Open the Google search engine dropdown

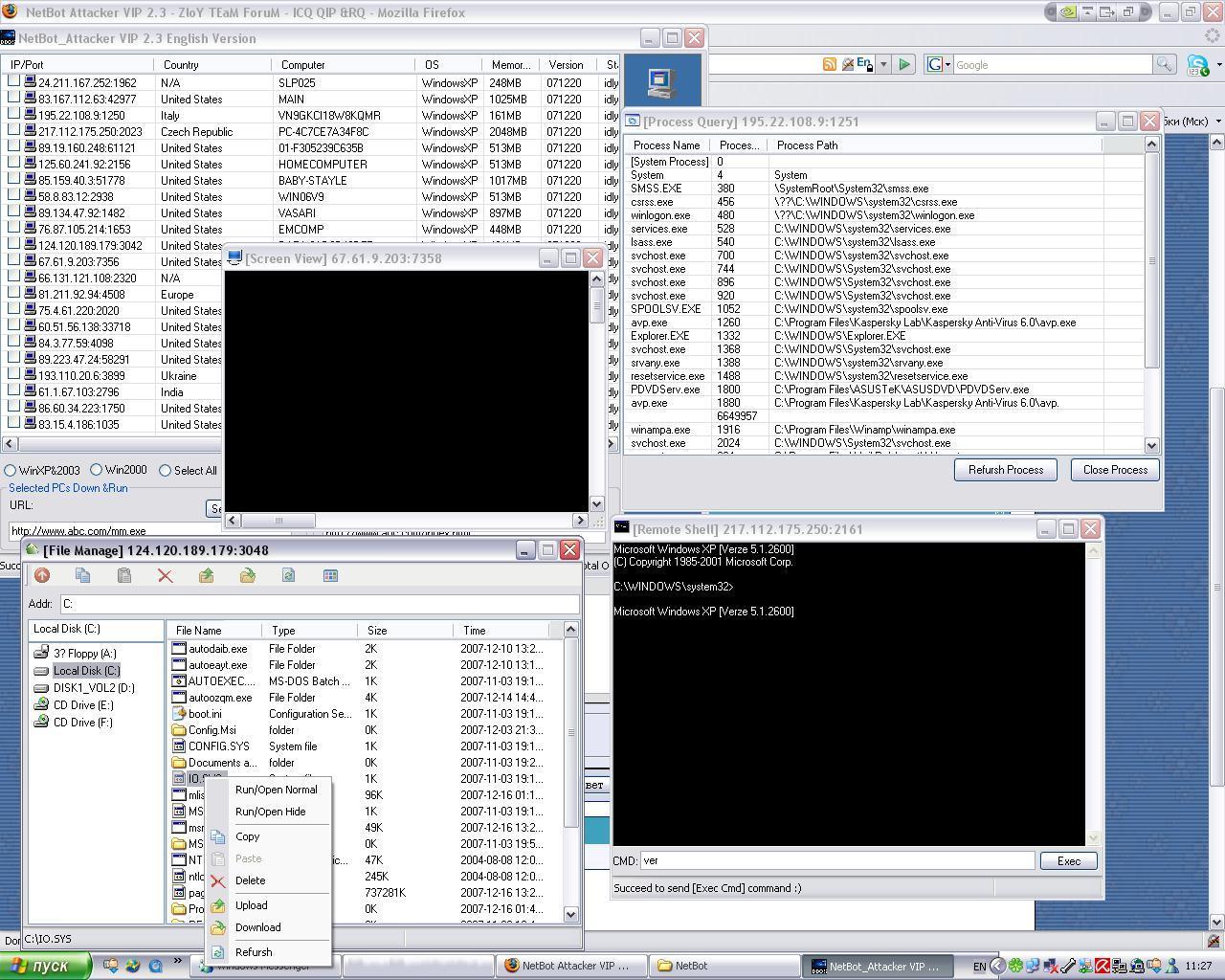click(x=948, y=64)
